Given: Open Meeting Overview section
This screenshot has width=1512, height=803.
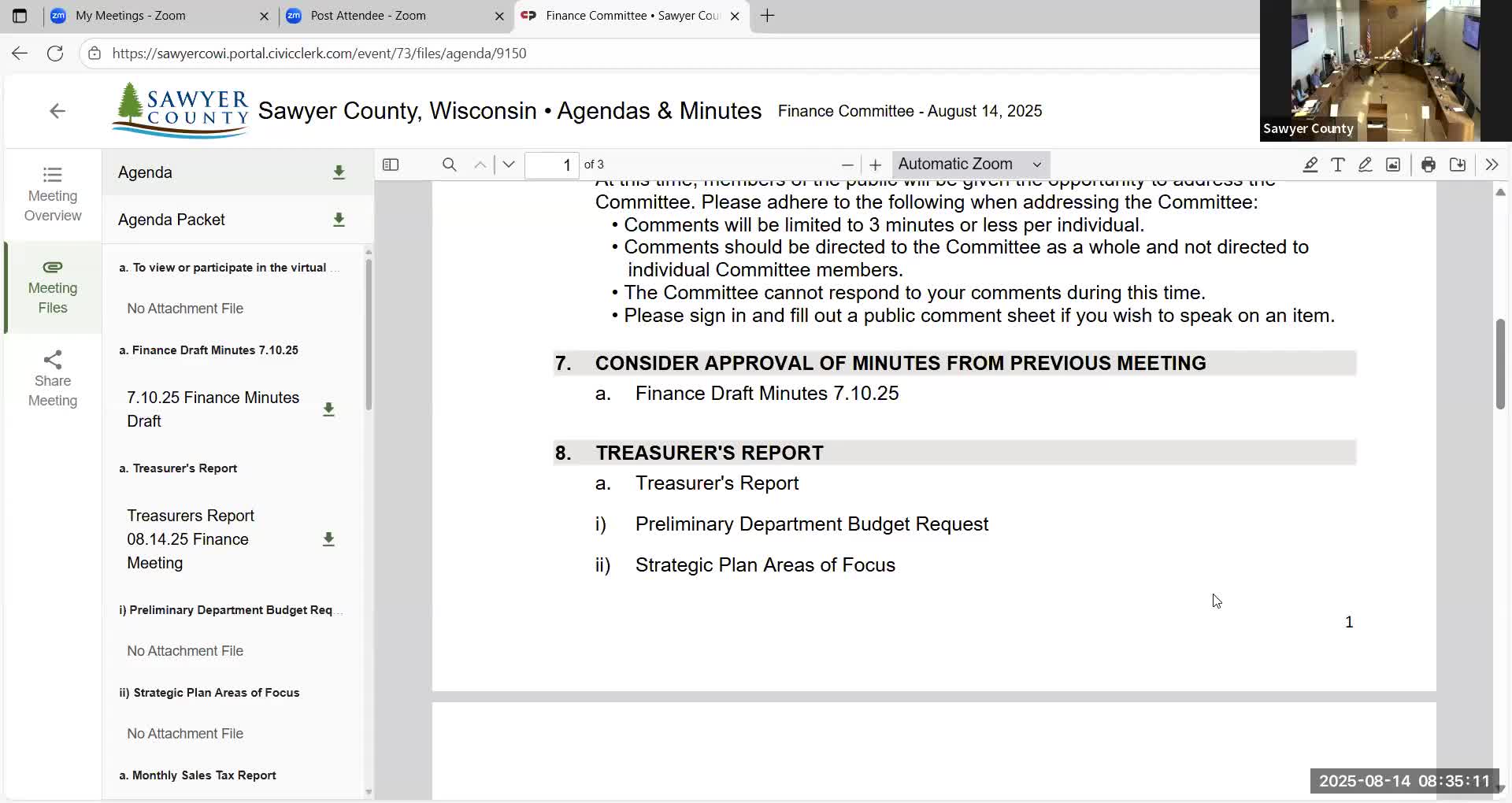Looking at the screenshot, I should 53,194.
